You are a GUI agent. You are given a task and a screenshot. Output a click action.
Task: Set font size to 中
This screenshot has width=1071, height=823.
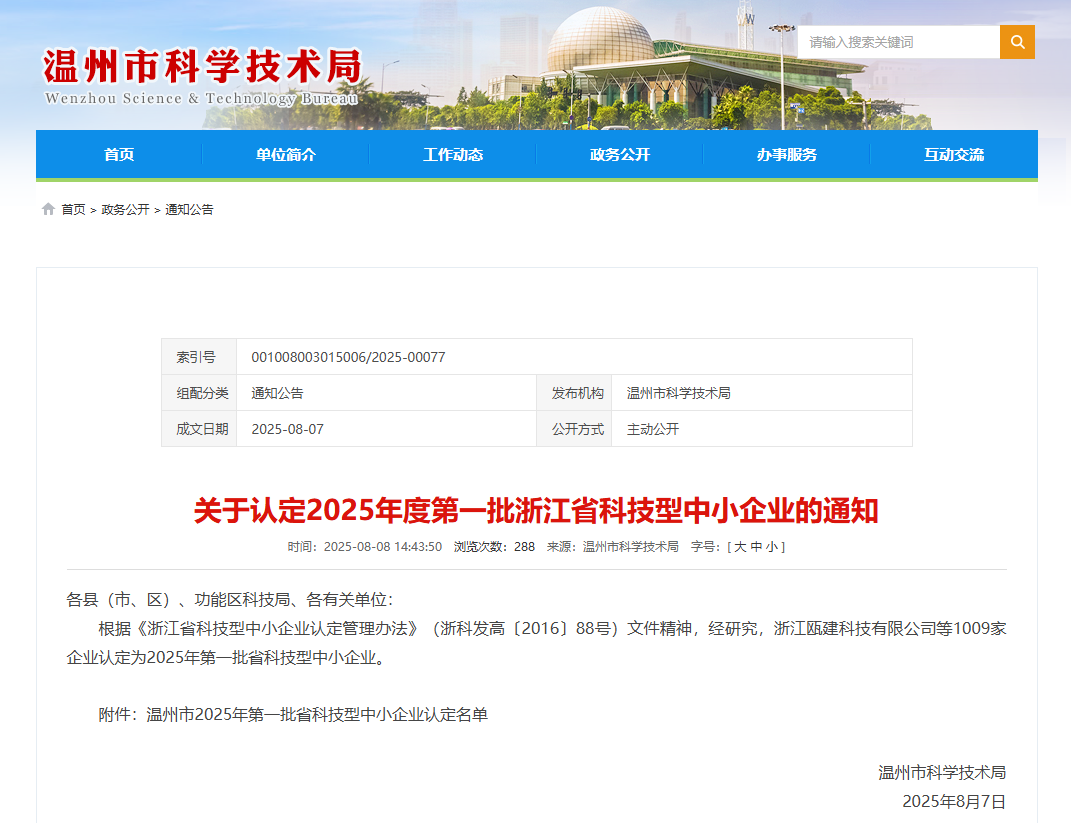[x=756, y=547]
